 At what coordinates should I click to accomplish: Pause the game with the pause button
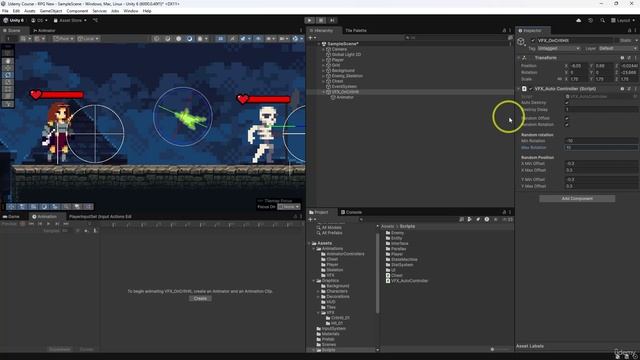pos(321,20)
